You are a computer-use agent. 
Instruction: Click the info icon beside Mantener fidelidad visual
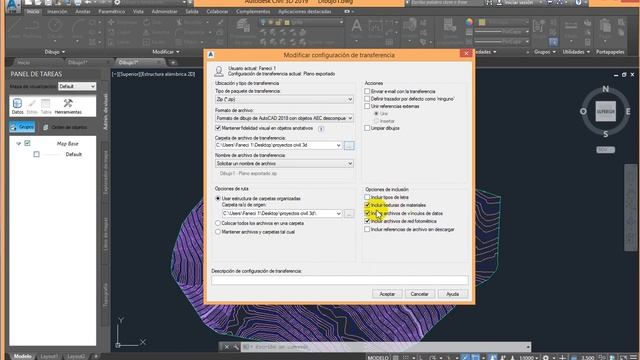pos(321,129)
